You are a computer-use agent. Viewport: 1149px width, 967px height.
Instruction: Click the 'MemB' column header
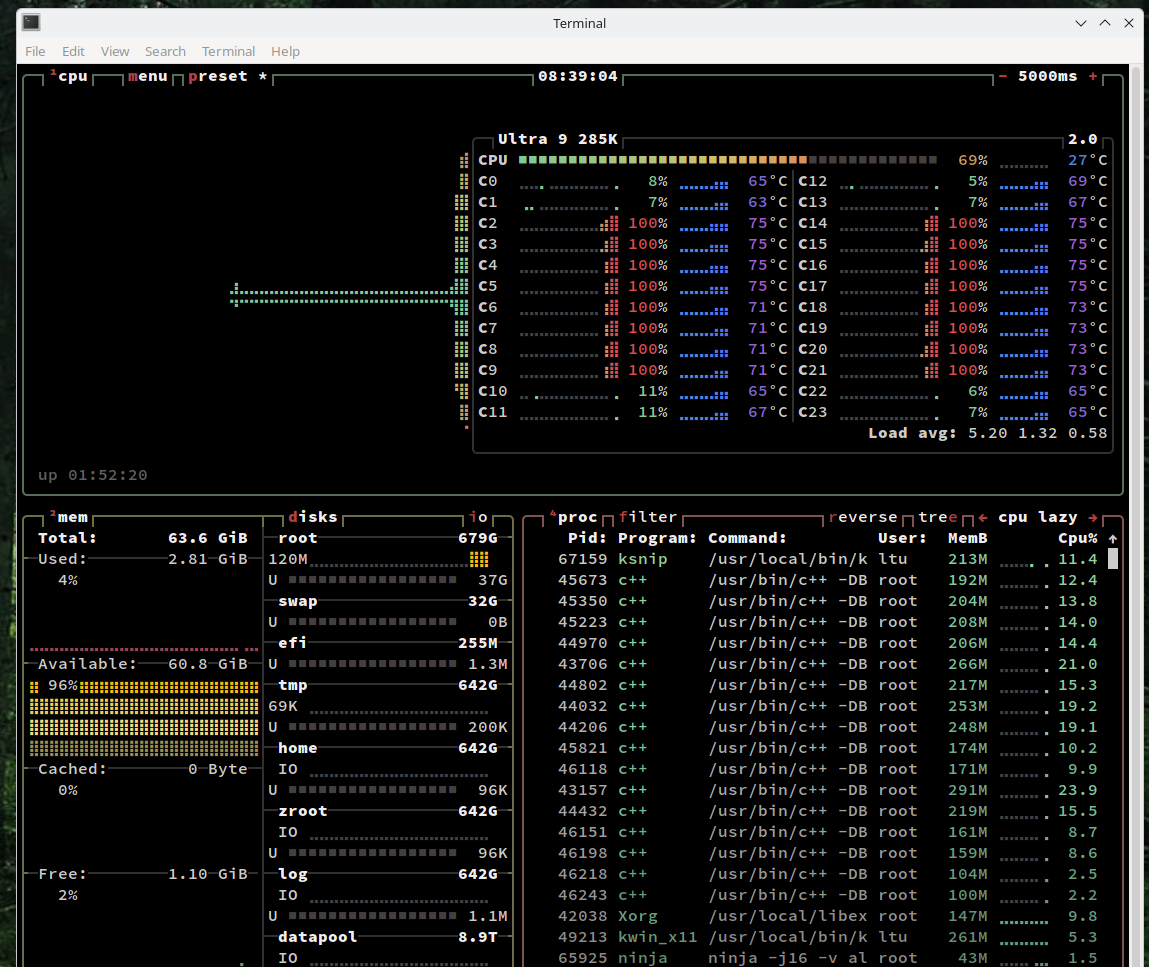click(967, 538)
